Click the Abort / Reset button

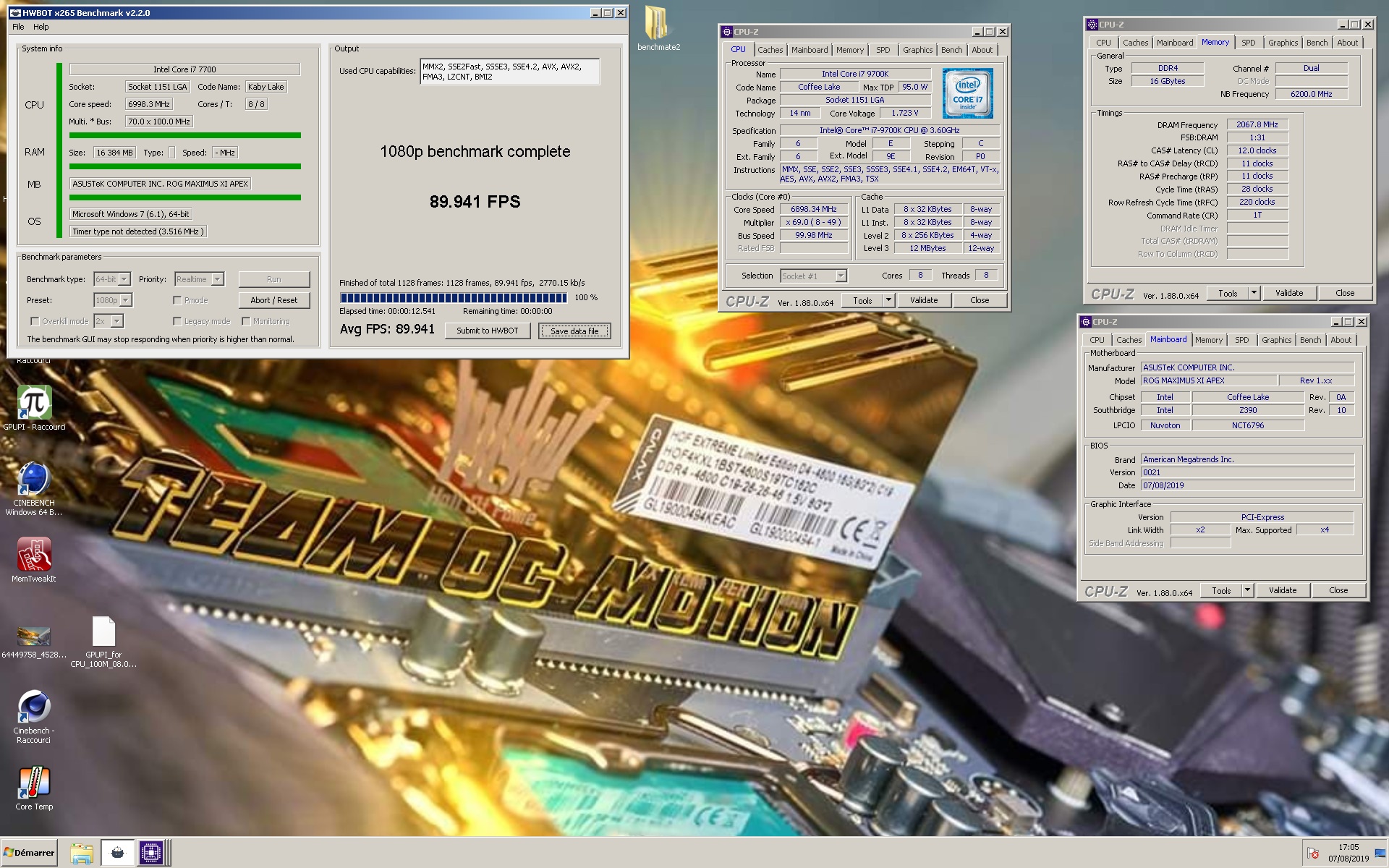click(274, 300)
